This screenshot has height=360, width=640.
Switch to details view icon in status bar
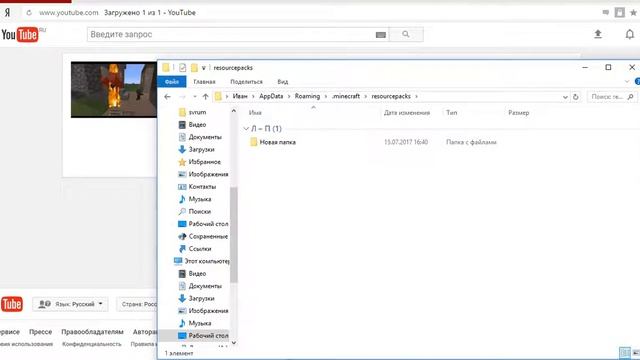[624, 352]
